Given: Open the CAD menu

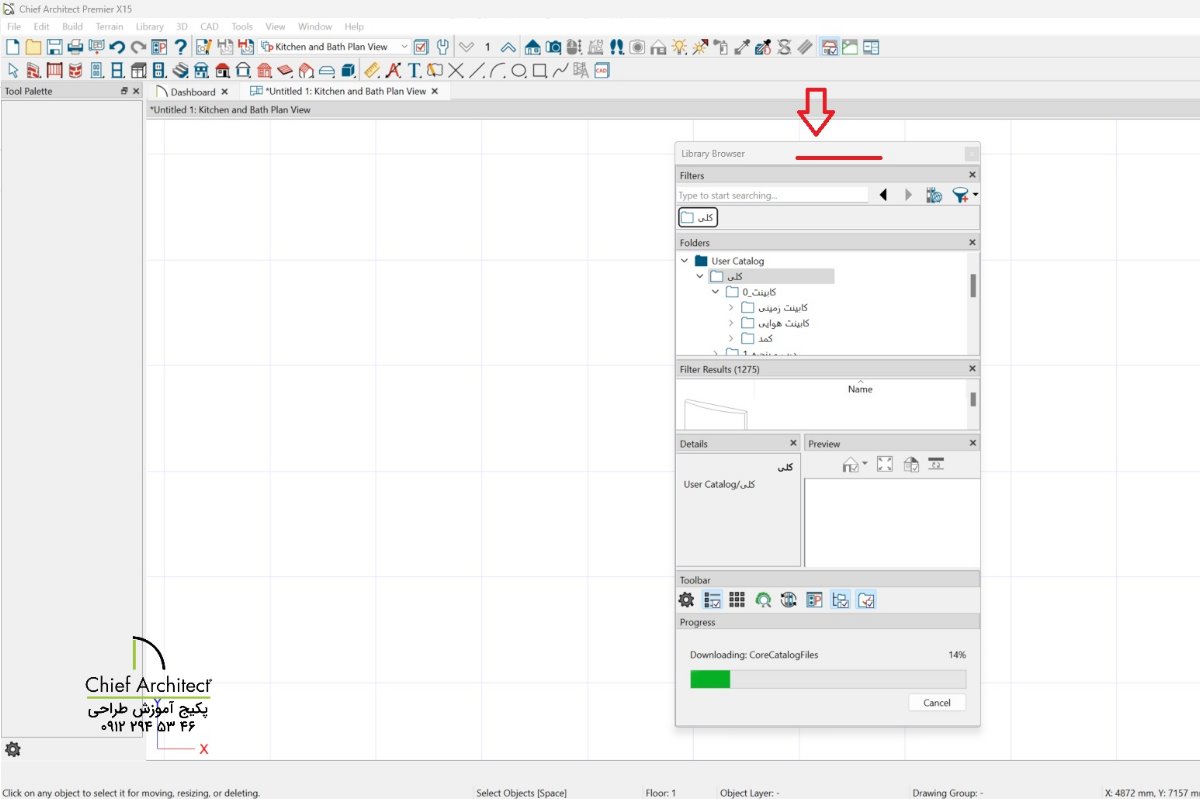Looking at the screenshot, I should pyautogui.click(x=209, y=26).
